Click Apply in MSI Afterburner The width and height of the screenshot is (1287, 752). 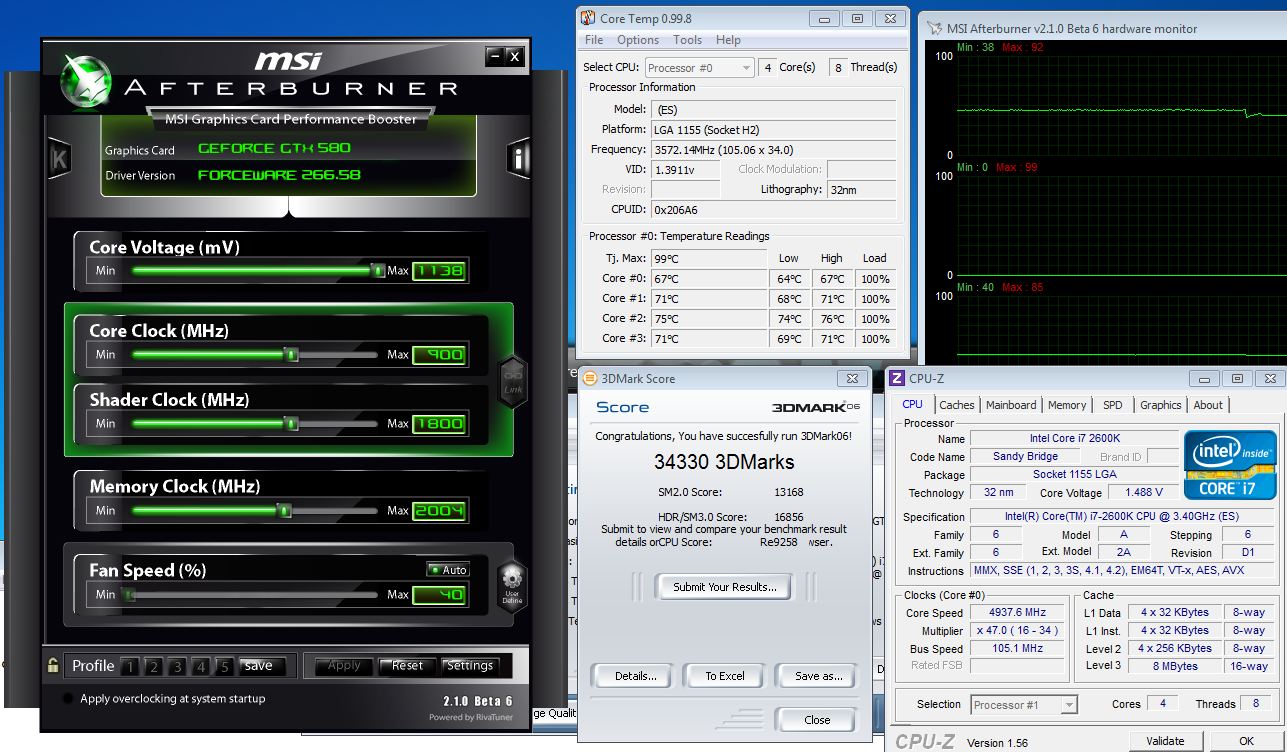[x=344, y=666]
